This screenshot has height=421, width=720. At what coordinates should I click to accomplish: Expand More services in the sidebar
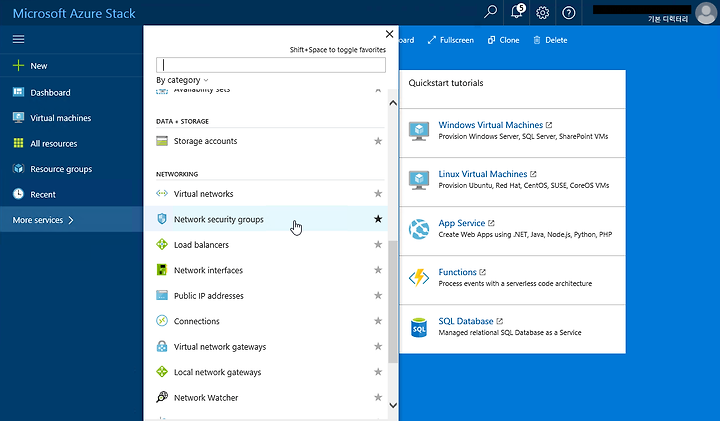click(71, 219)
